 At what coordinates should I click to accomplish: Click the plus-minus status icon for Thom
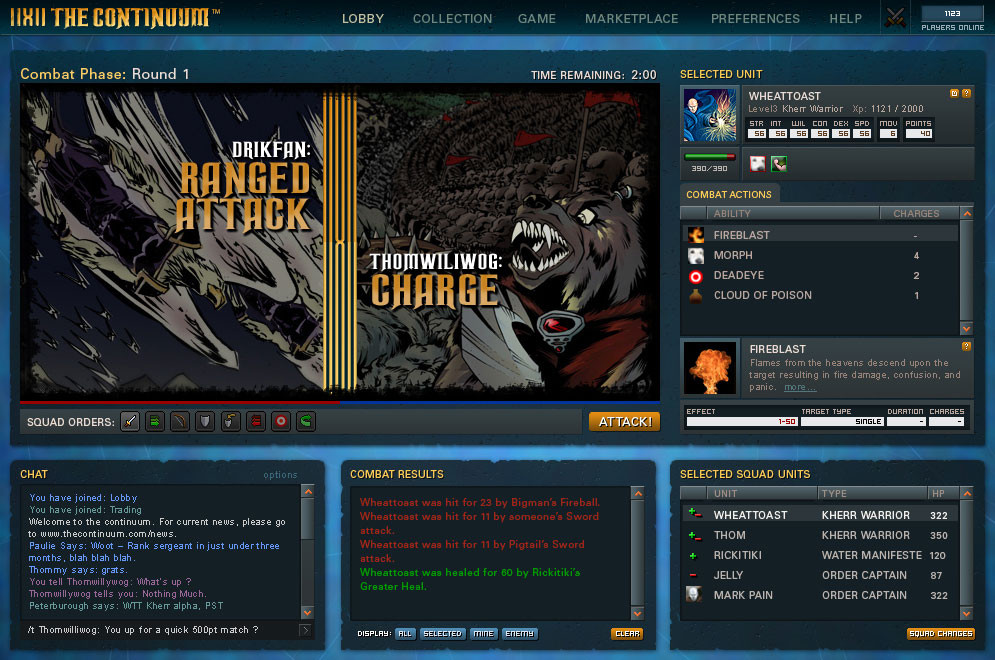[695, 536]
